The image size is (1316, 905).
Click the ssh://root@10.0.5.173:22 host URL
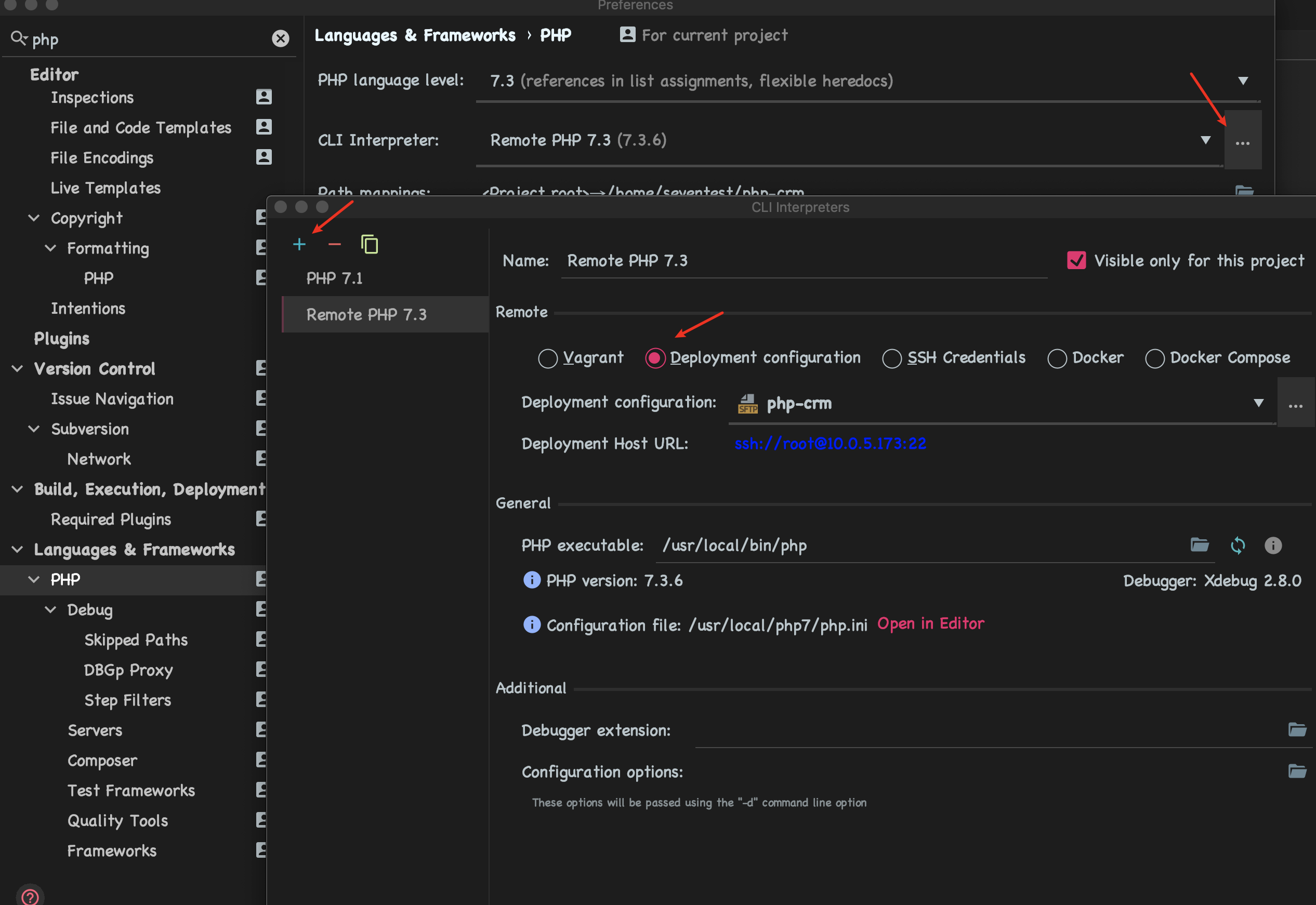(830, 444)
